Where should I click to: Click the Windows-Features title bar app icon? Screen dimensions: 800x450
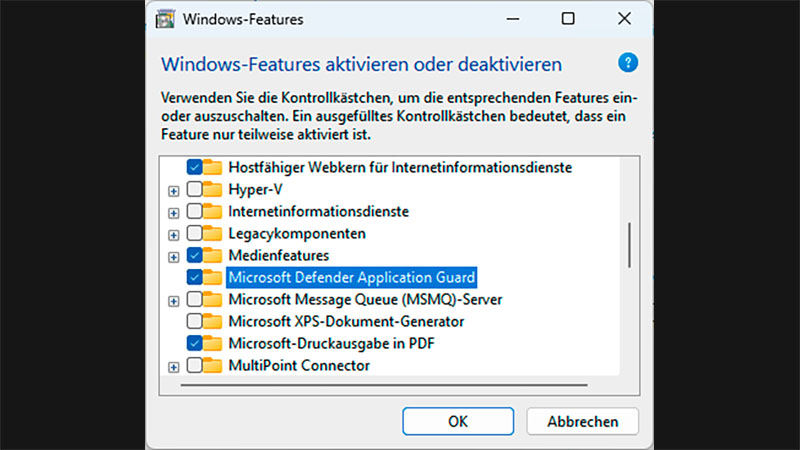(x=165, y=19)
